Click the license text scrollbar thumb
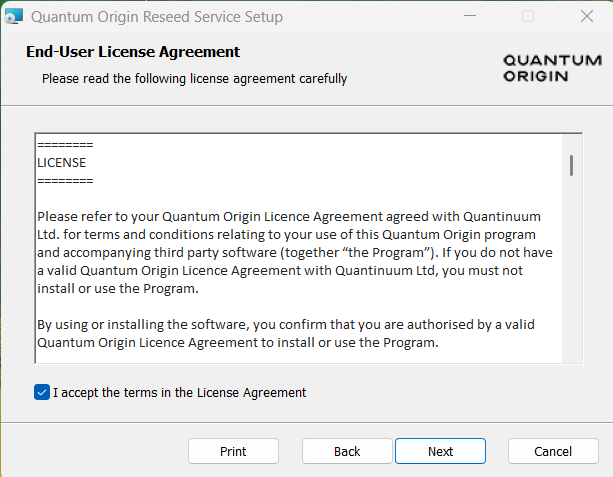This screenshot has width=613, height=477. coord(571,165)
